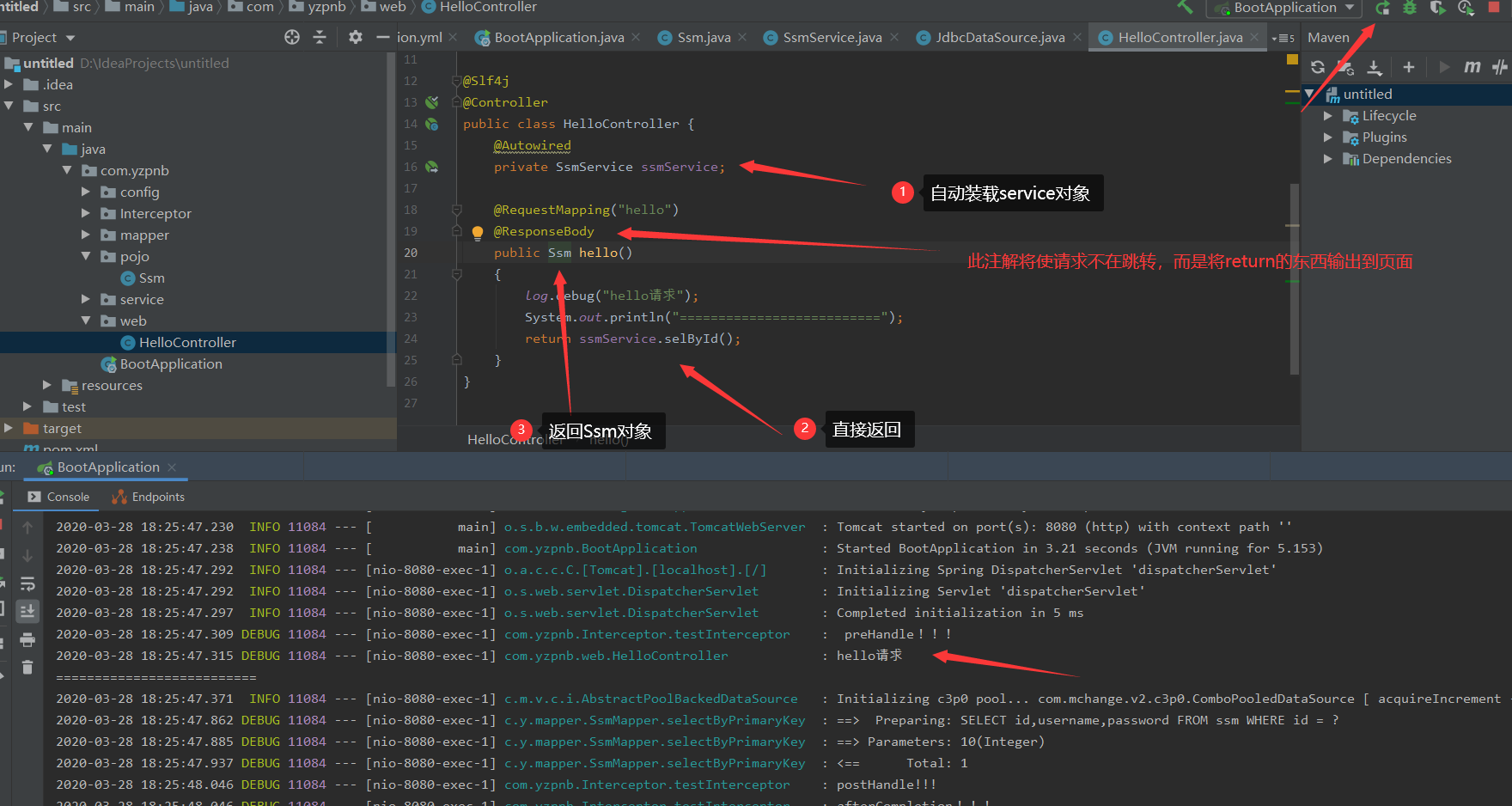The width and height of the screenshot is (1512, 806).
Task: Click autowired dependency gutter icon on line 16
Action: [432, 167]
